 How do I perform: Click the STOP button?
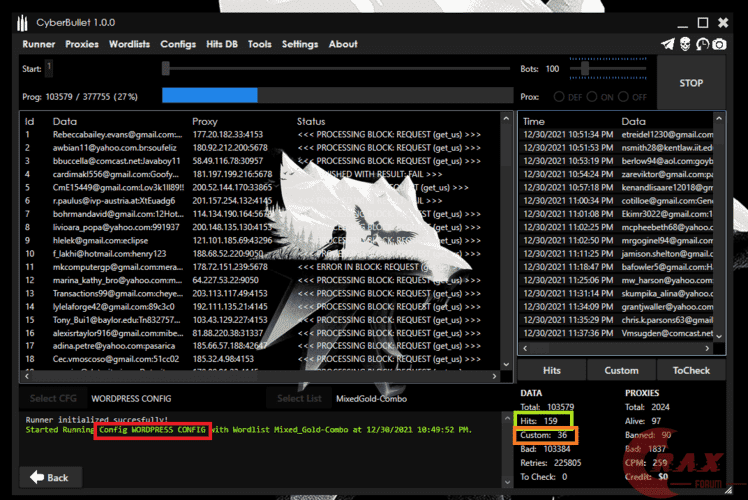coord(691,83)
